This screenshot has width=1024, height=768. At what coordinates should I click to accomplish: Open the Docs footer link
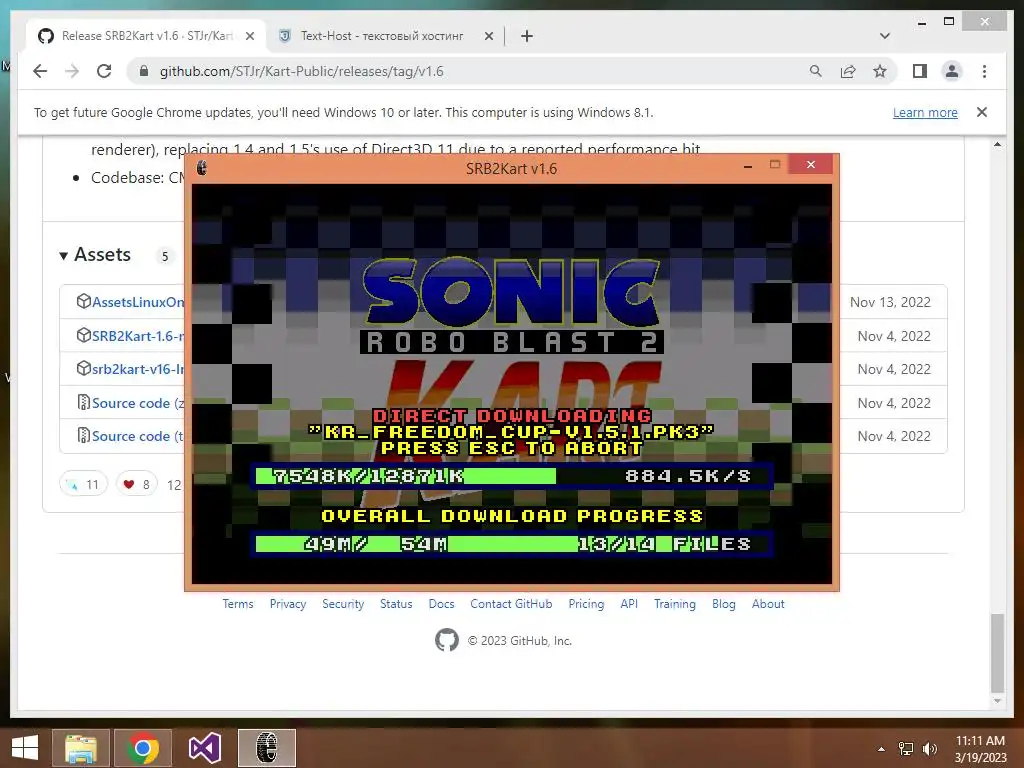pyautogui.click(x=441, y=604)
